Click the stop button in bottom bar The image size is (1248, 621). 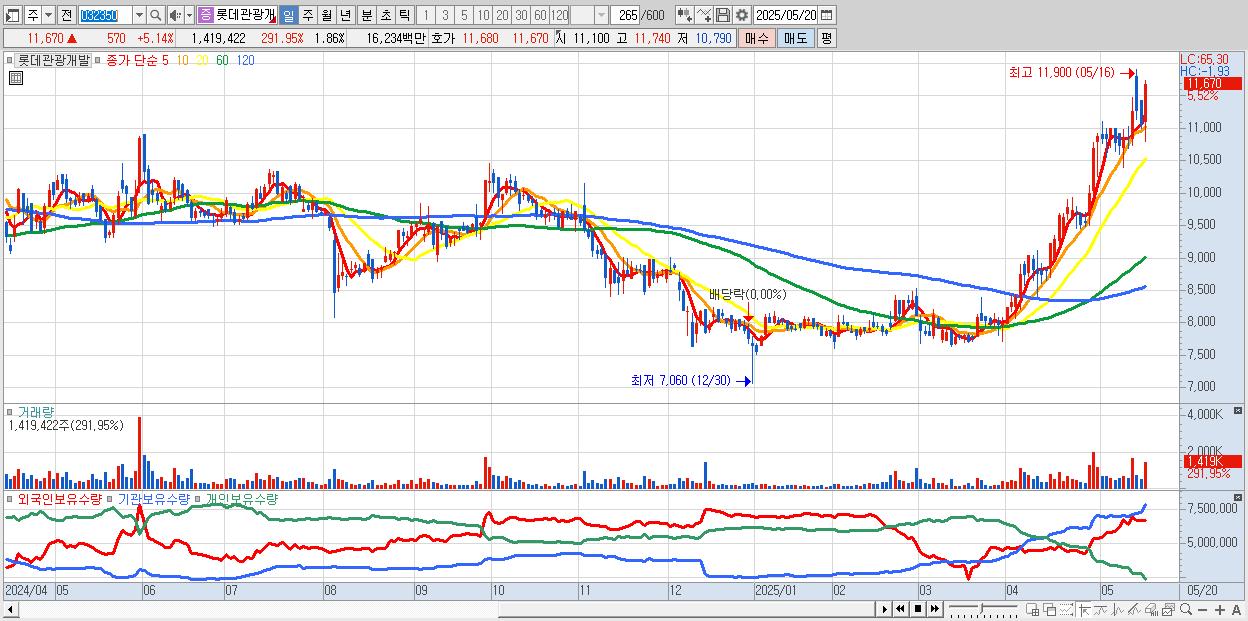(918, 609)
